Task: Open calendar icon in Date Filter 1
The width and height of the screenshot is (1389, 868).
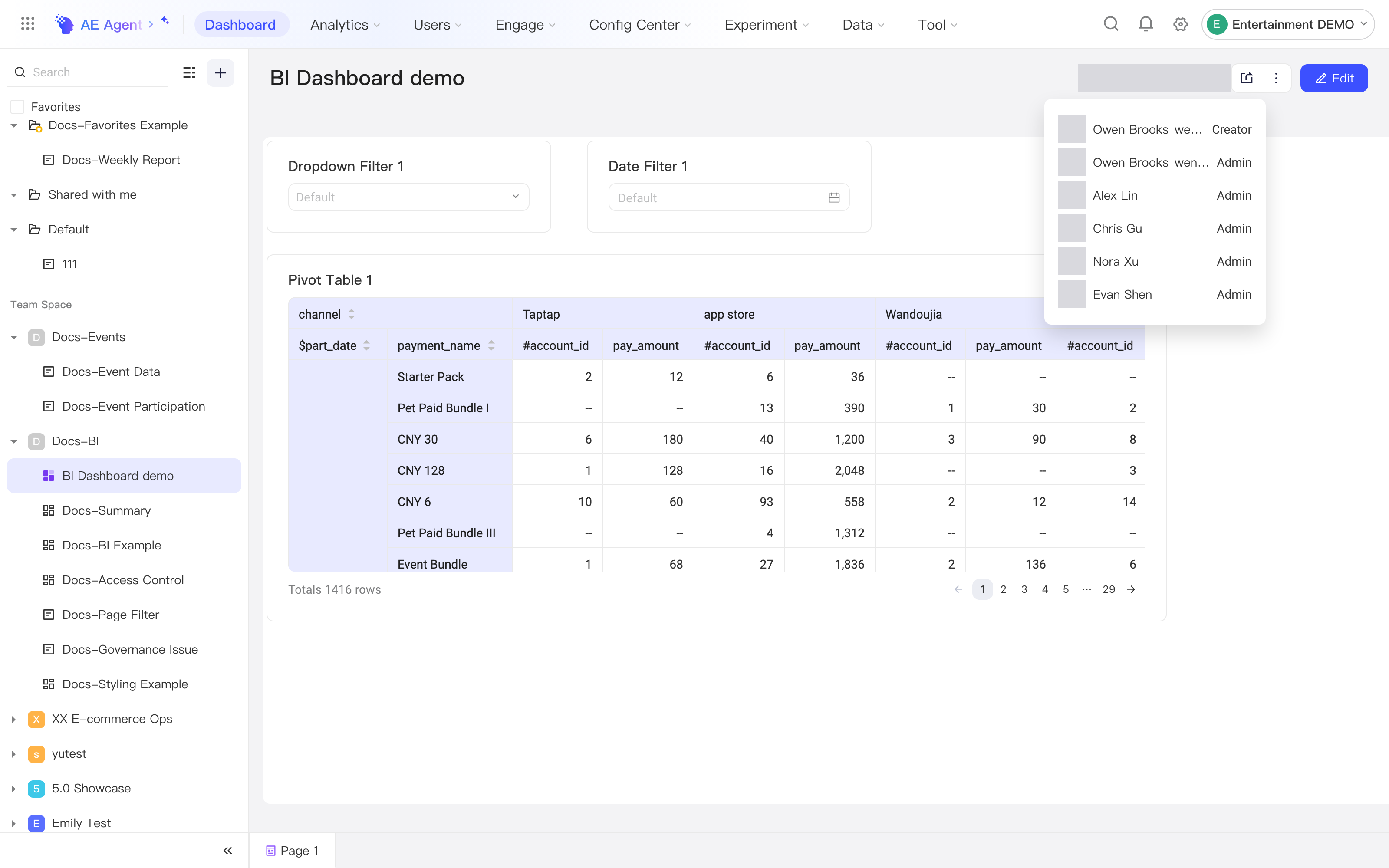Action: (x=834, y=197)
